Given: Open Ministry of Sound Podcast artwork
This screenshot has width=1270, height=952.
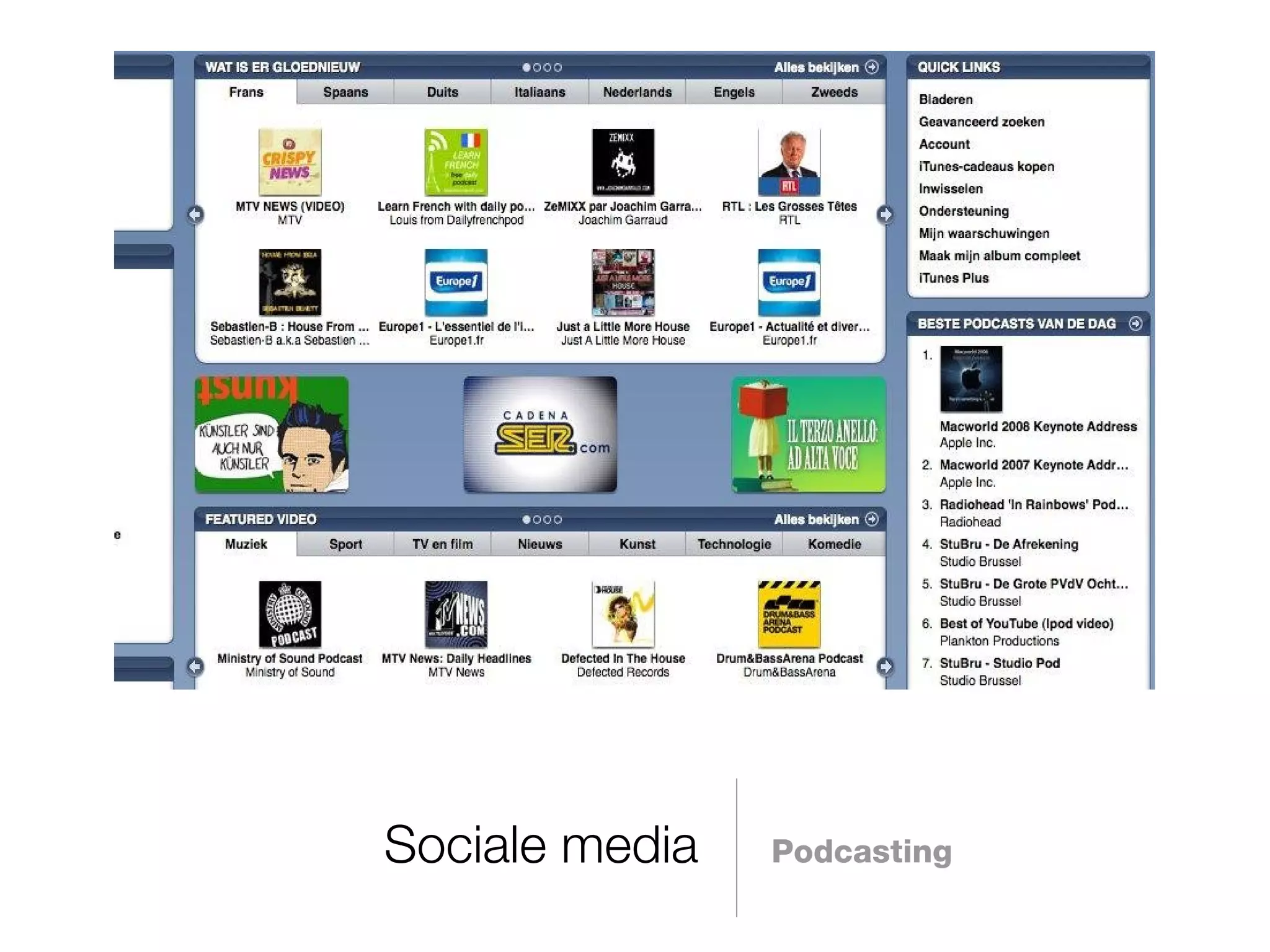Looking at the screenshot, I should coord(290,614).
